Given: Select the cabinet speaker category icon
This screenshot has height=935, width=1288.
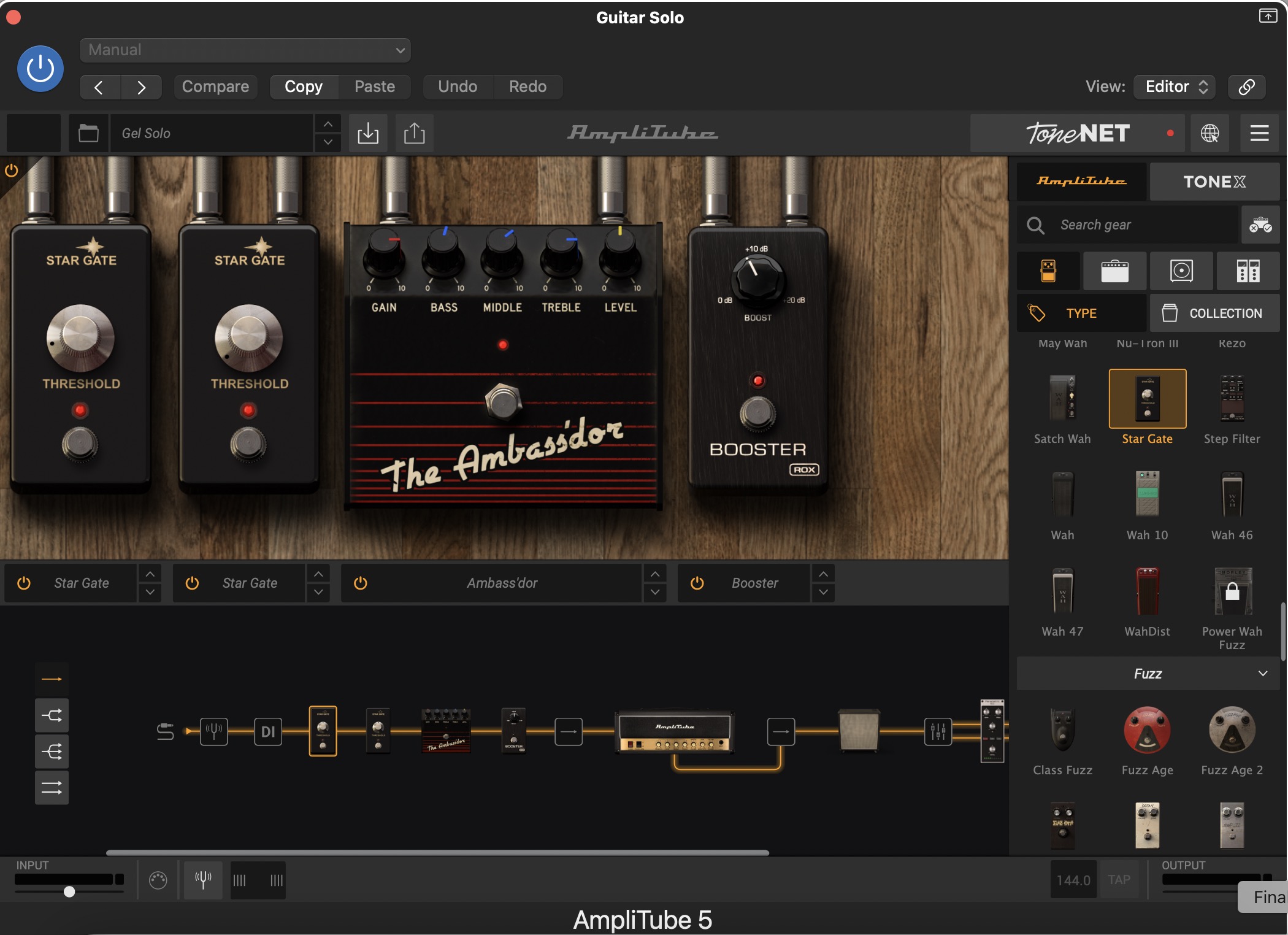Looking at the screenshot, I should pos(1181,271).
